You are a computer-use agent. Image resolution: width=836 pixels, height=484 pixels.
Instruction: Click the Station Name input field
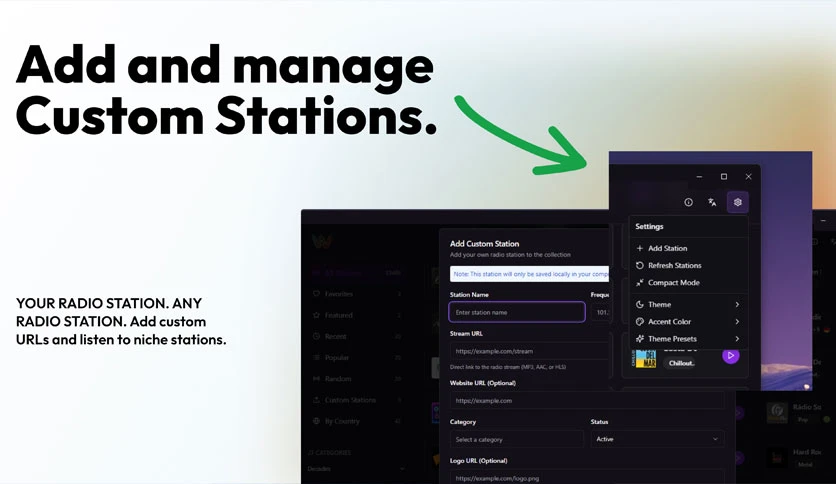517,312
